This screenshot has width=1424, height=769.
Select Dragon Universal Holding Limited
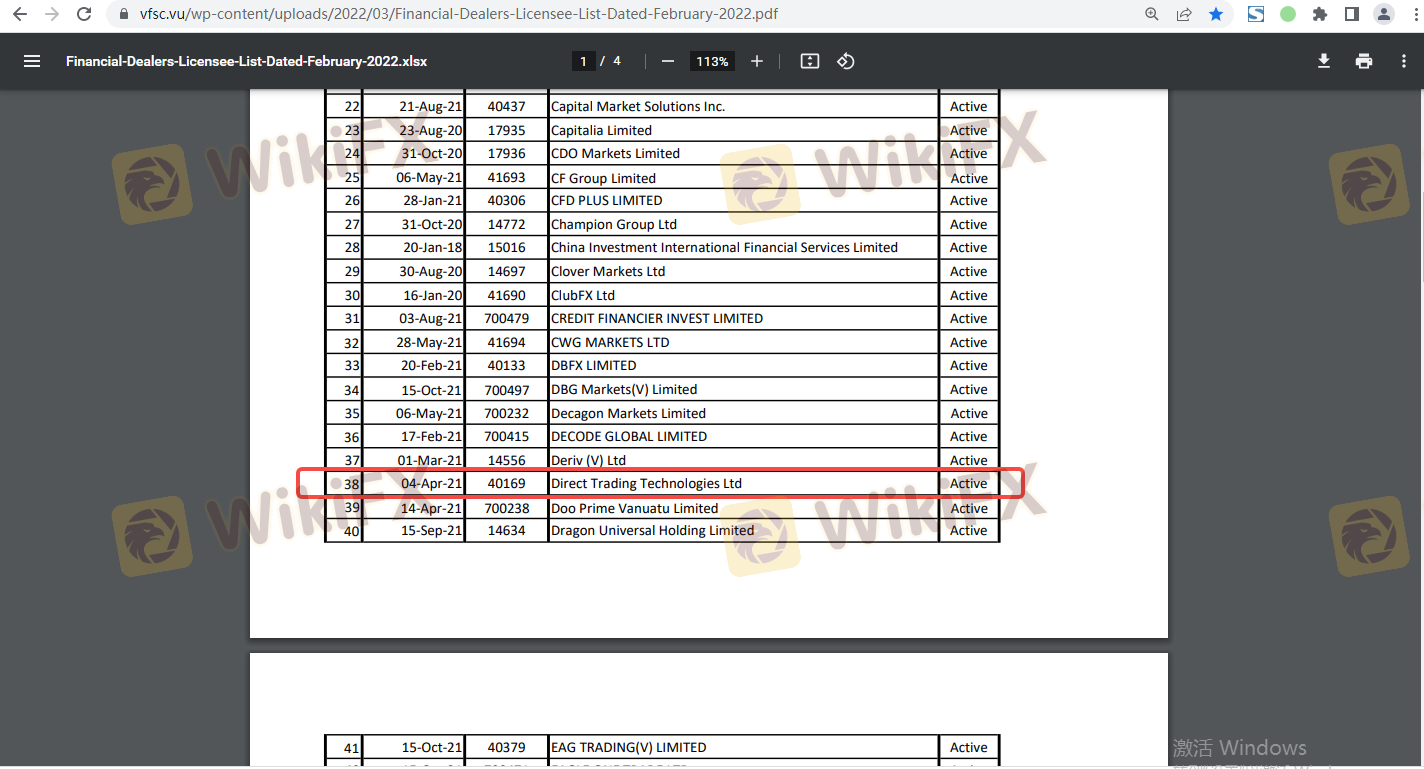click(652, 531)
